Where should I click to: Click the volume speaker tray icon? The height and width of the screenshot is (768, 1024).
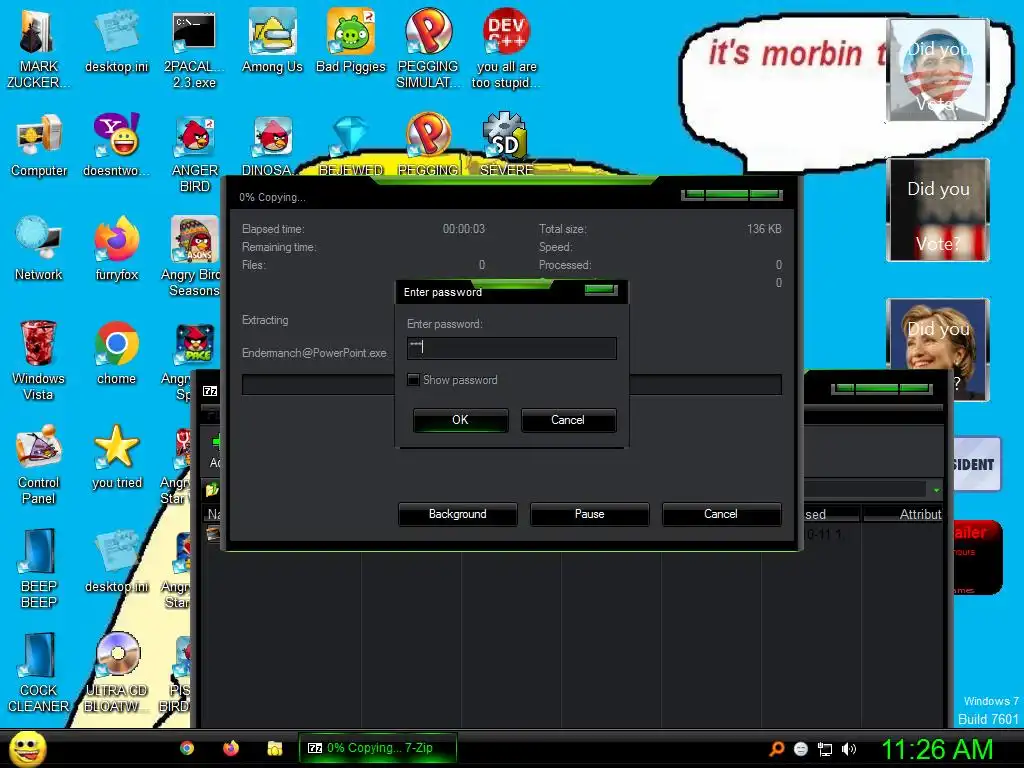(x=848, y=749)
